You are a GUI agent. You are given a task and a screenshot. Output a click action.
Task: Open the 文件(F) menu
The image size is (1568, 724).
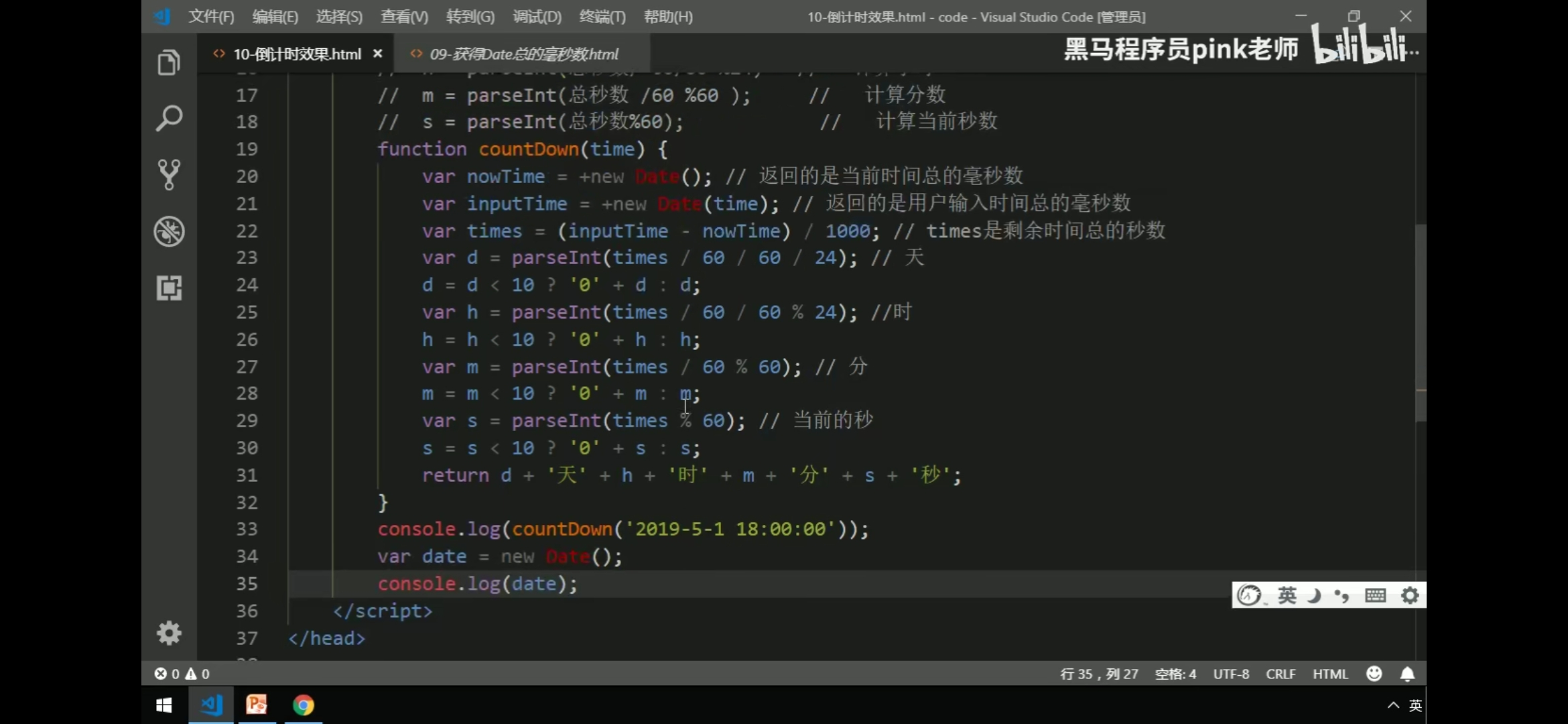pos(211,17)
